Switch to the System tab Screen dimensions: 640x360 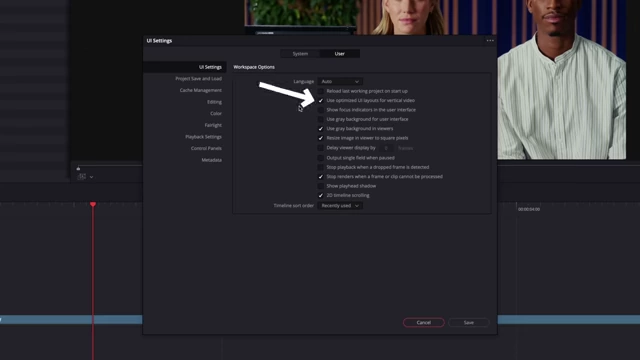point(300,53)
